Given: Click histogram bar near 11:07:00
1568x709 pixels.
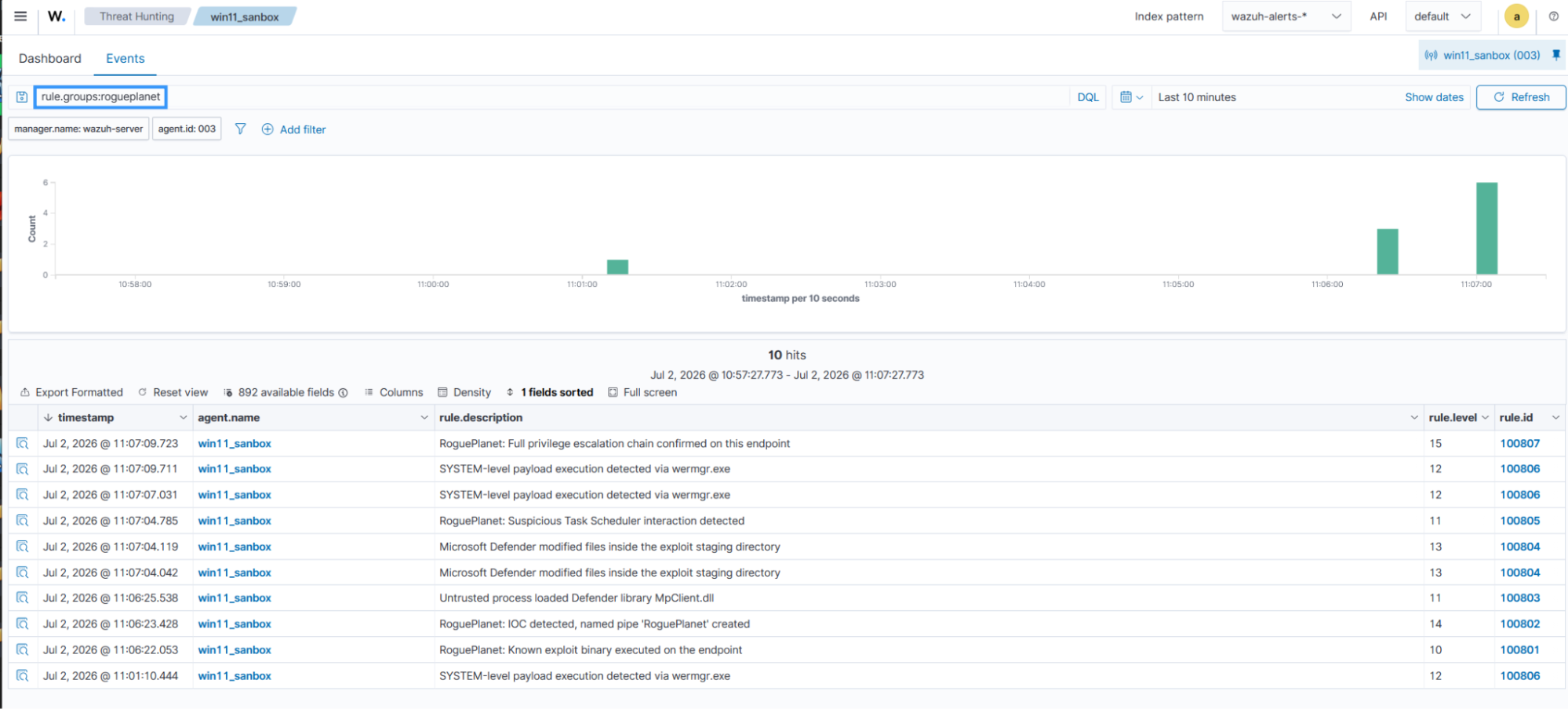Looking at the screenshot, I should tap(1486, 228).
